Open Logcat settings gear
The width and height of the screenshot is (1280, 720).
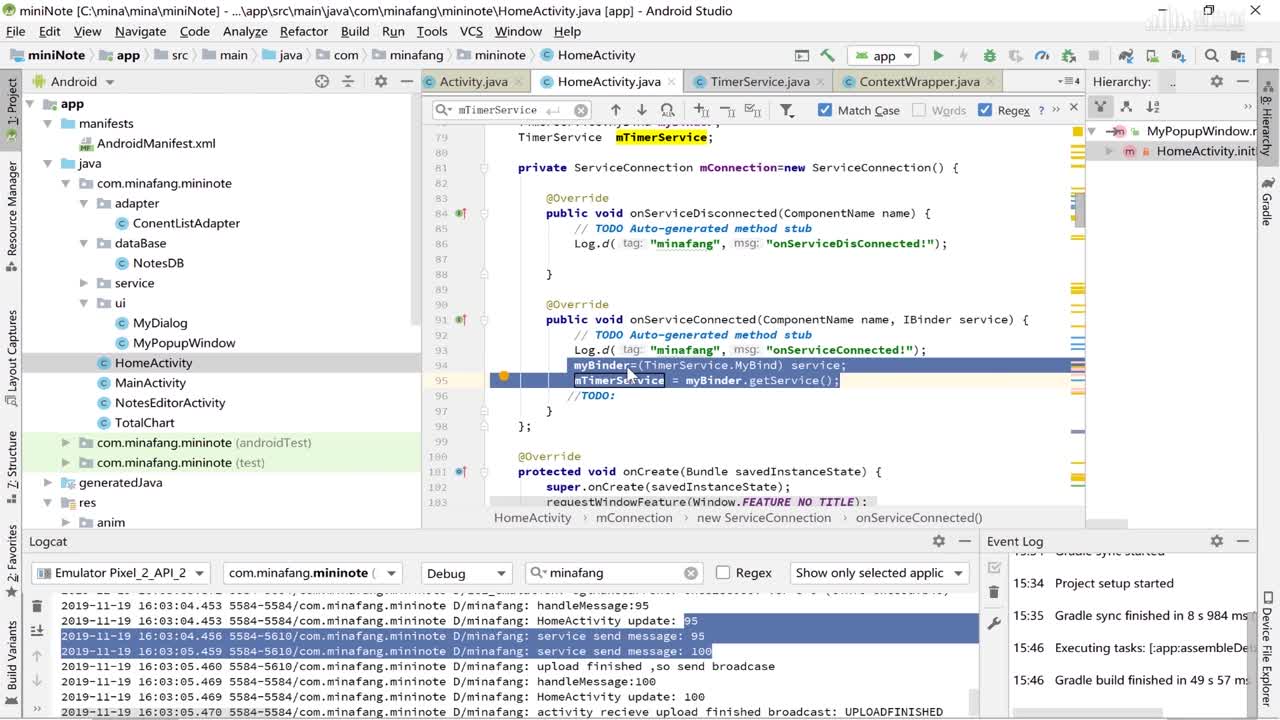(938, 541)
